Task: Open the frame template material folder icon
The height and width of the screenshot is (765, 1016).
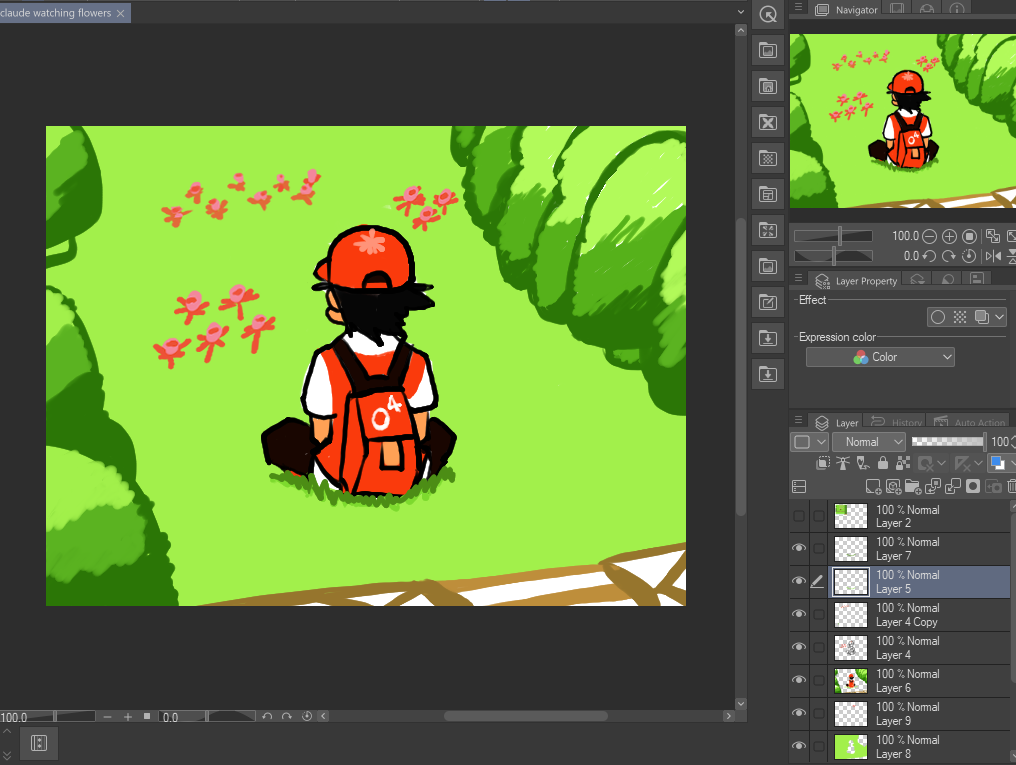Action: (x=768, y=194)
